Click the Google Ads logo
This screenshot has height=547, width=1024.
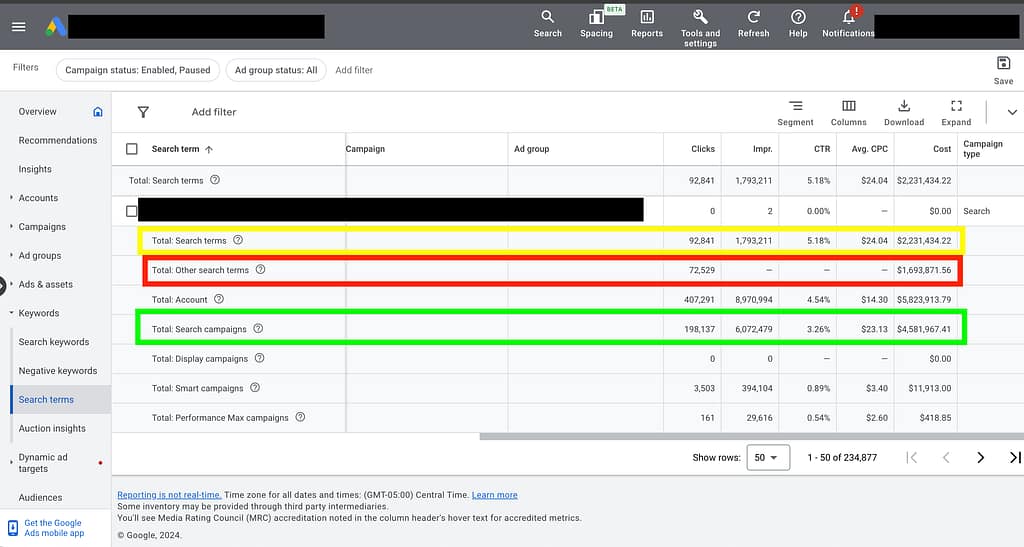(56, 27)
